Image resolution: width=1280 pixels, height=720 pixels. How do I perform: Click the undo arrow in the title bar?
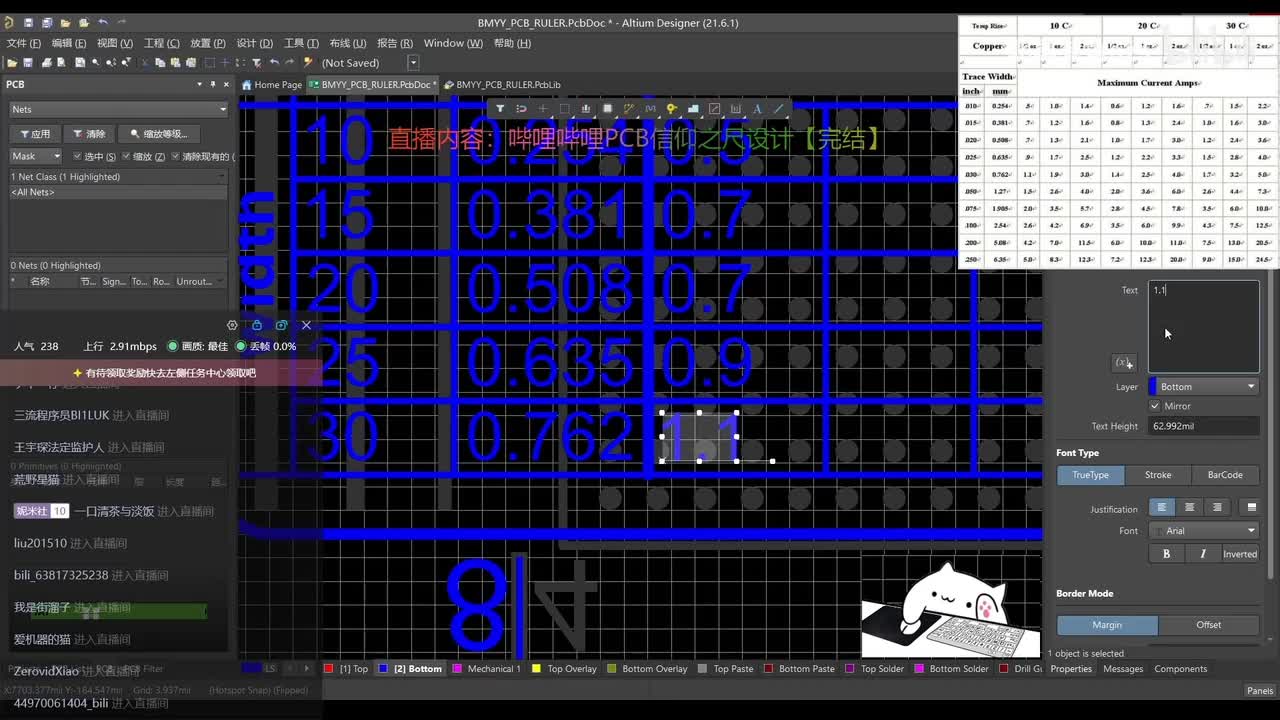(103, 22)
